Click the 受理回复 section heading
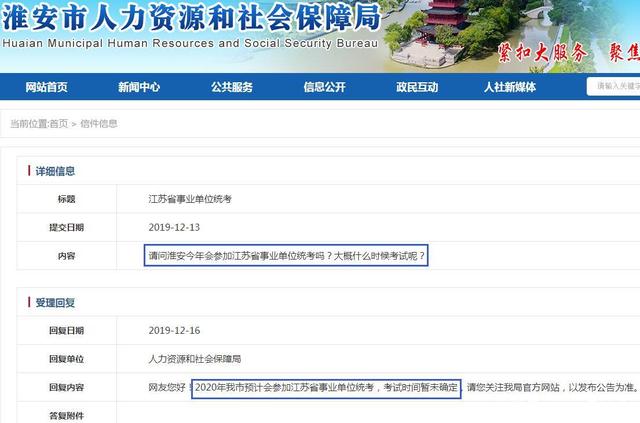Viewport: 640px width, 423px height. (55, 303)
